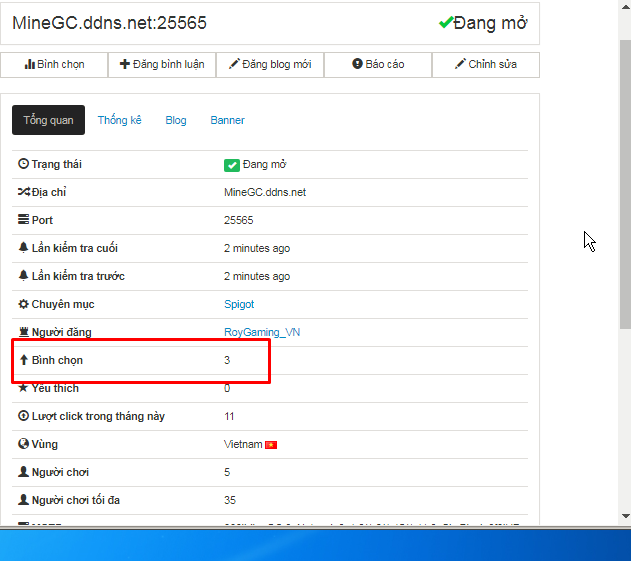631x561 pixels.
Task: Click the 11 monthly clicks link
Action: [x=229, y=416]
